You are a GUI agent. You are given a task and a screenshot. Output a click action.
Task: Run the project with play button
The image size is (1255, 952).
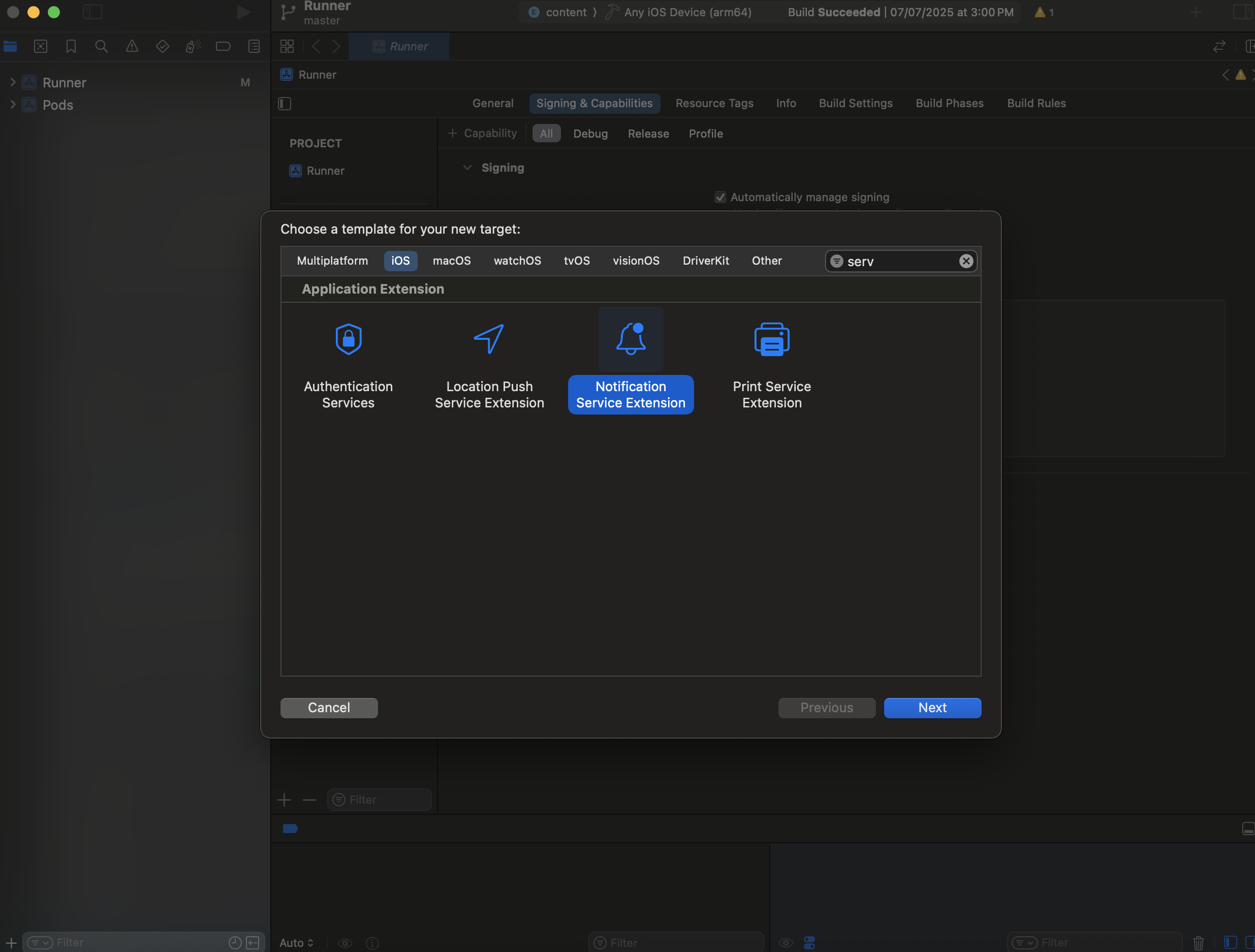point(243,12)
